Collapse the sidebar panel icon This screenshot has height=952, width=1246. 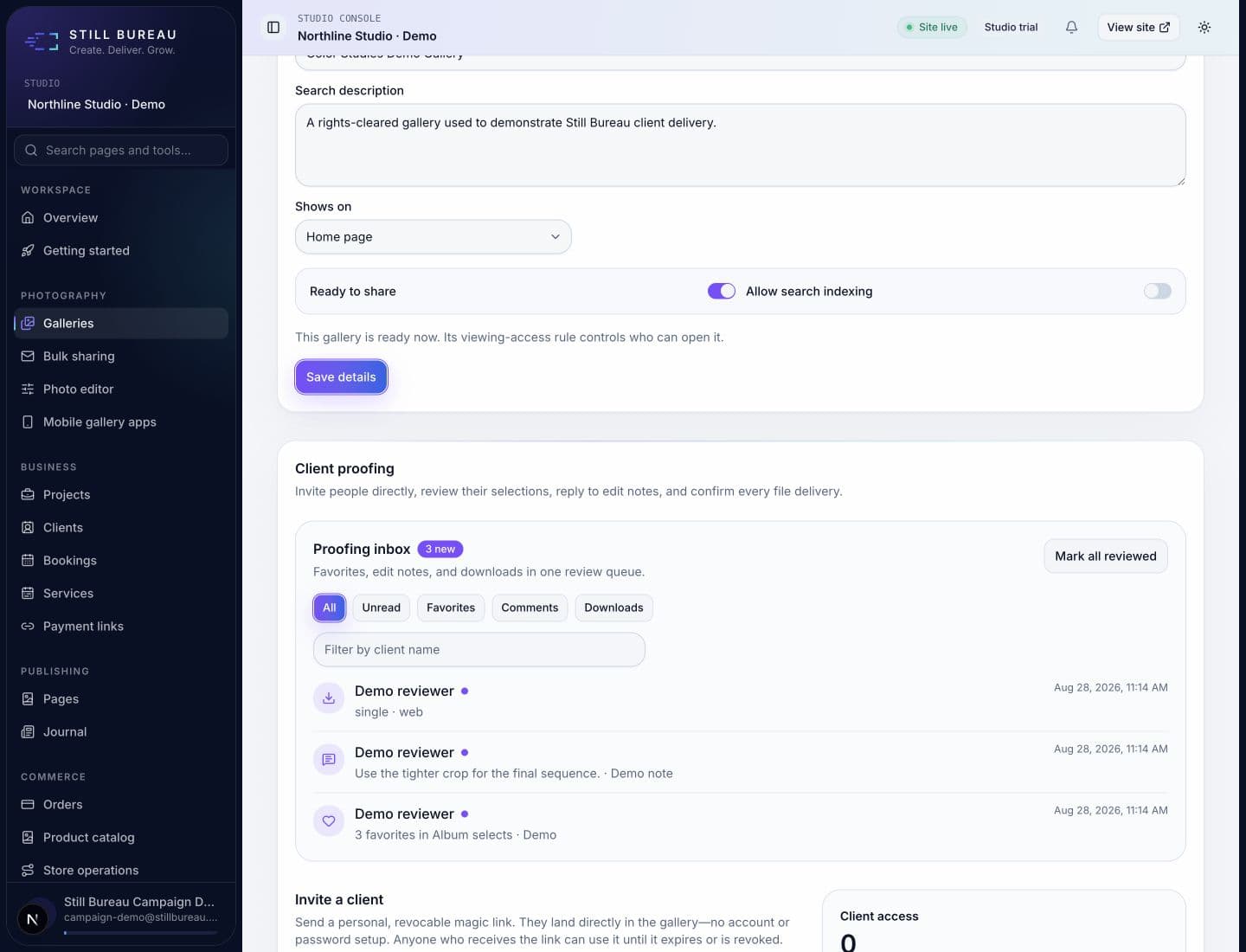[273, 28]
